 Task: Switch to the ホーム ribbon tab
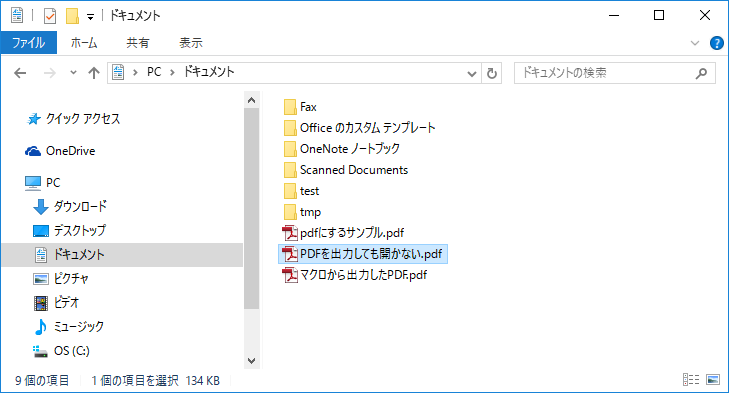(84, 43)
